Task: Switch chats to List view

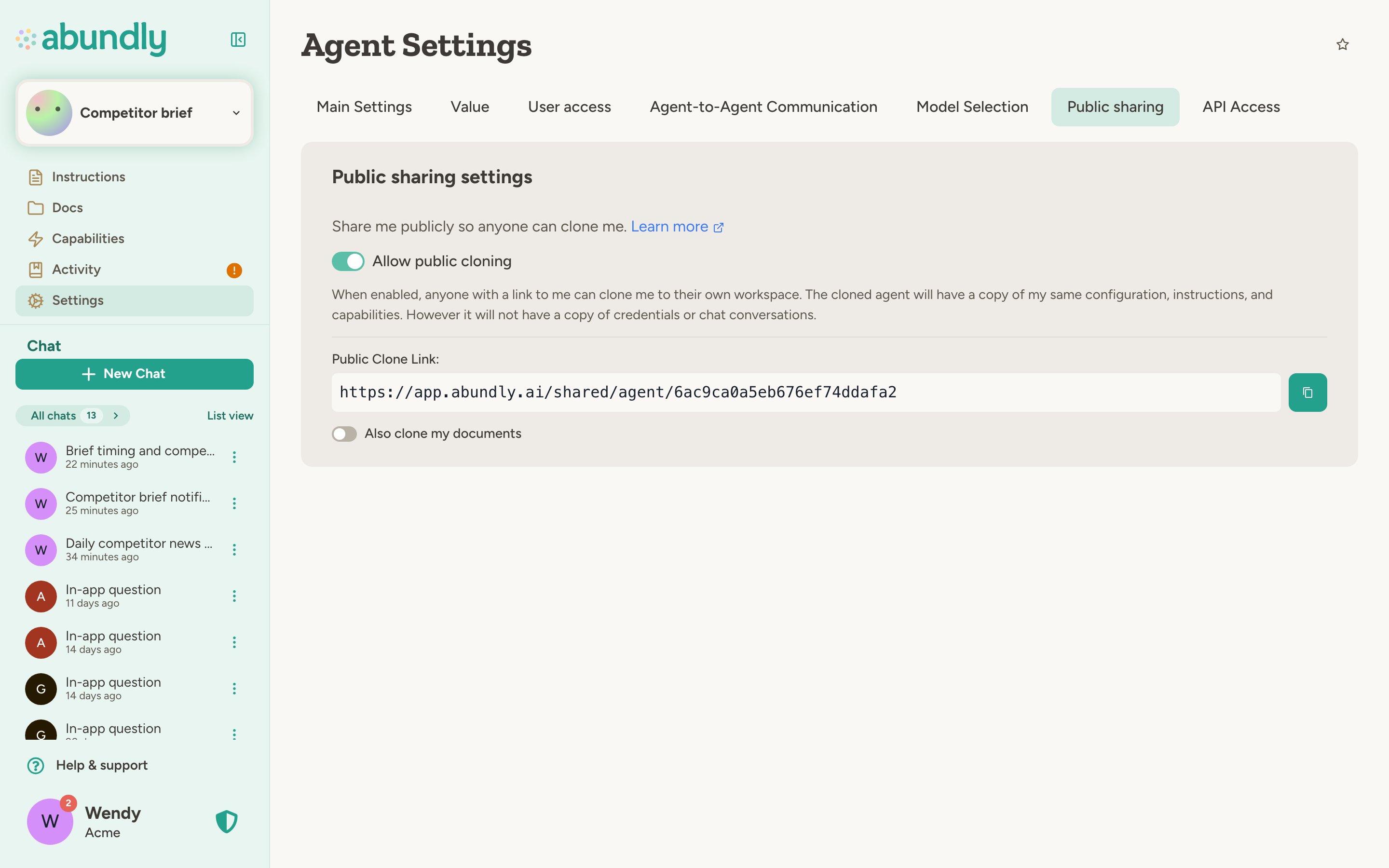Action: (x=230, y=416)
